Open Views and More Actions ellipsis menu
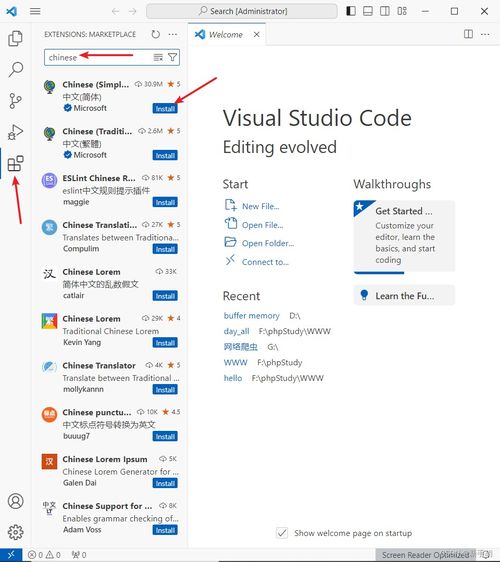Screen dimensions: 500x562 [173, 34]
